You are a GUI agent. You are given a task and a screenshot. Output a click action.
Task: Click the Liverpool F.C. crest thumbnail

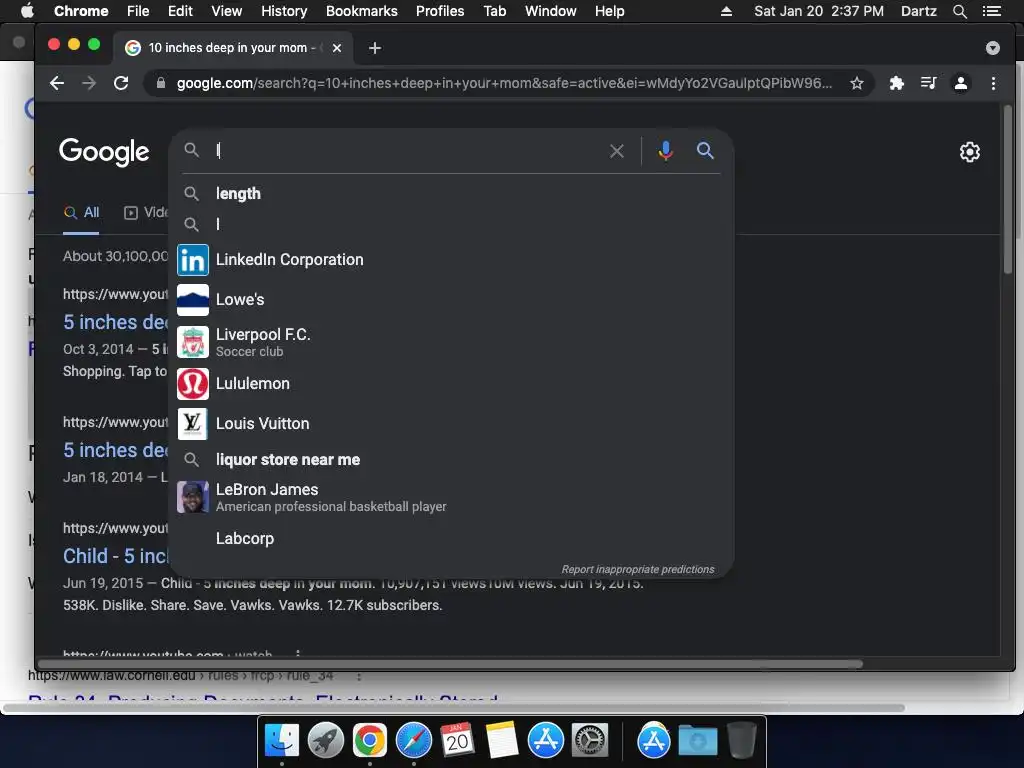click(x=193, y=342)
